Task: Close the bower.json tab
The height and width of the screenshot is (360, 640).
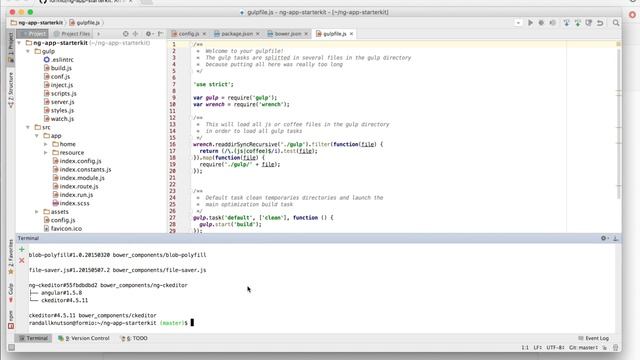Action: (x=306, y=34)
